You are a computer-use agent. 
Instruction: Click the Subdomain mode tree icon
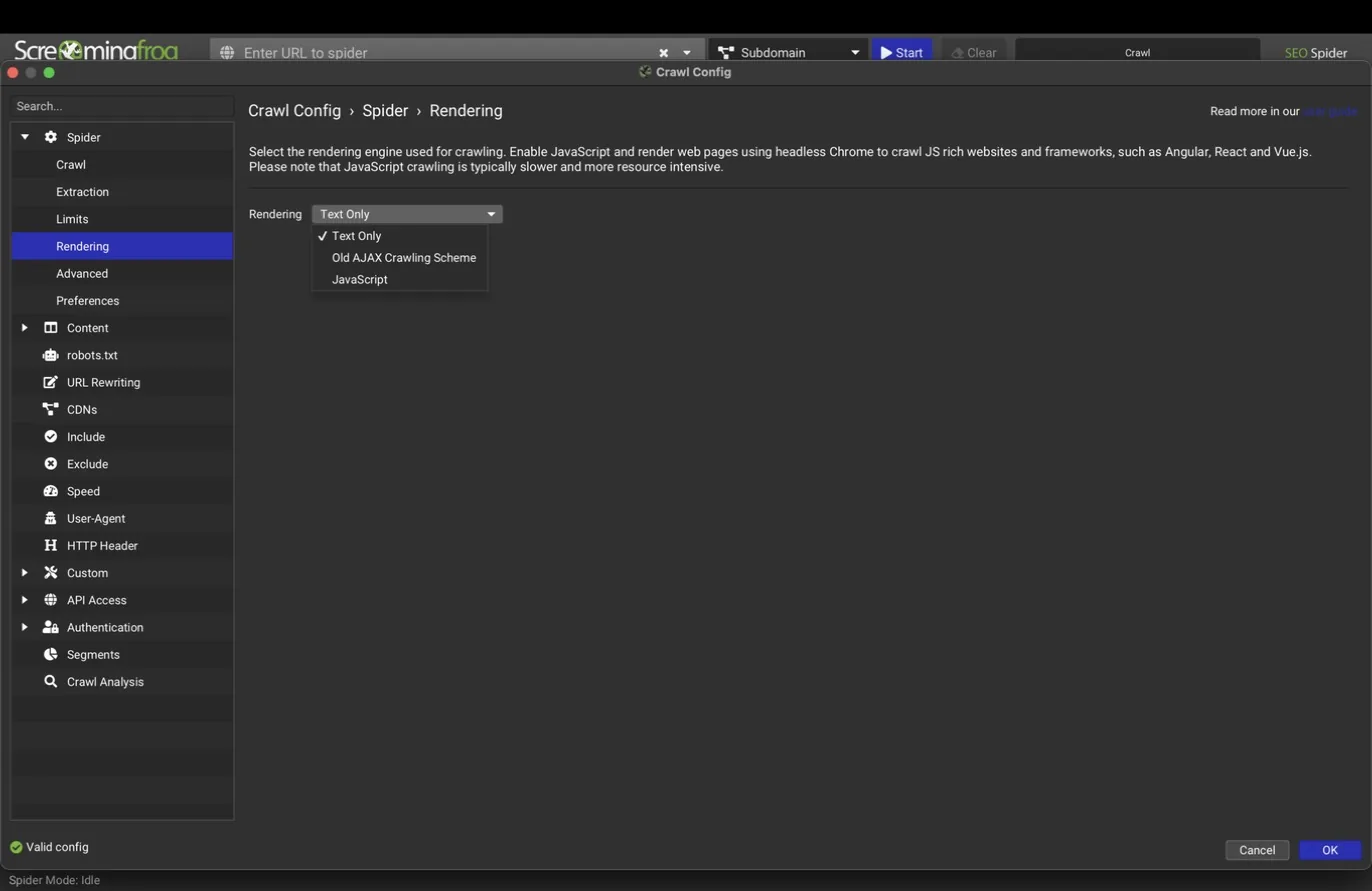(726, 52)
